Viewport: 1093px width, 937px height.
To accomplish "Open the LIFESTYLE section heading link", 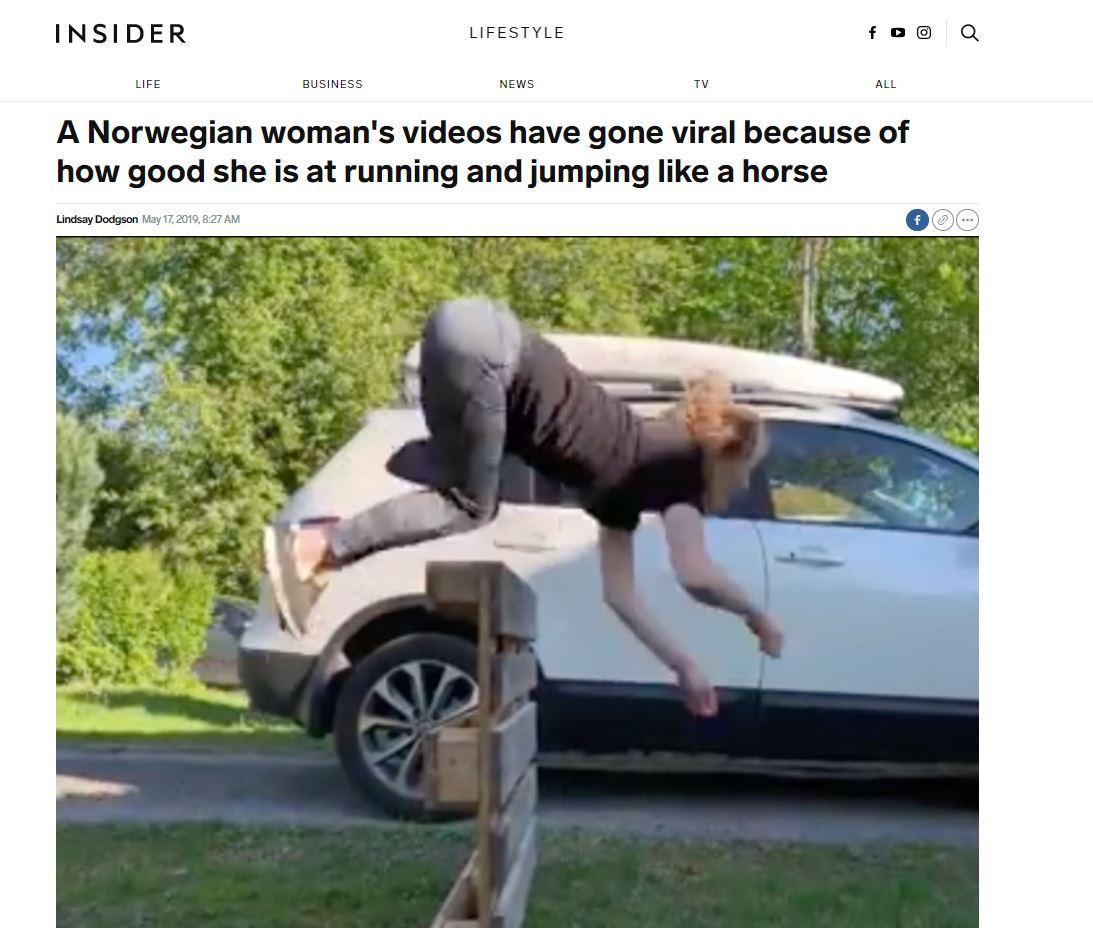I will tap(517, 33).
